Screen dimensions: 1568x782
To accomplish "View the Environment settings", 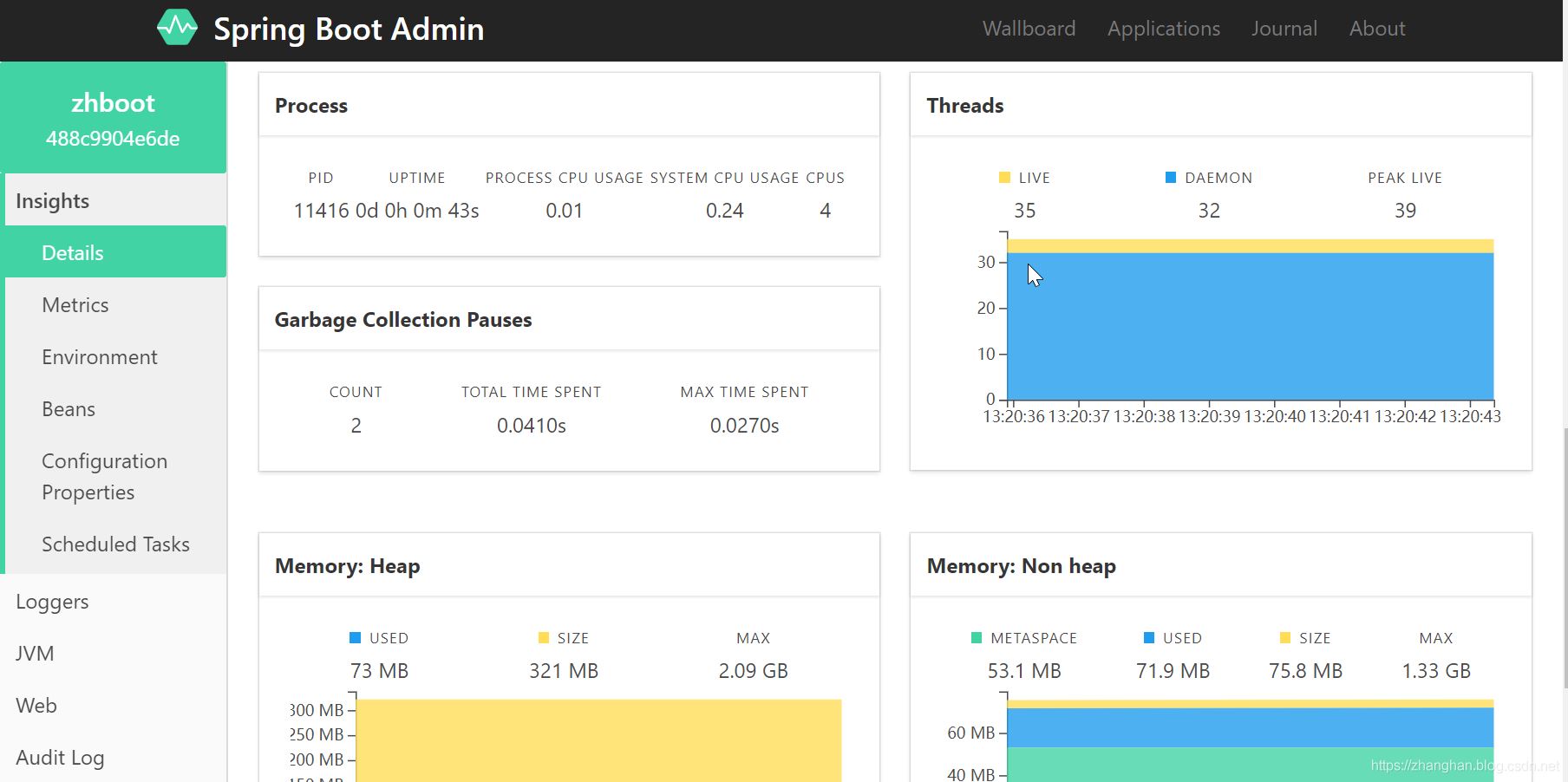I will [x=99, y=356].
